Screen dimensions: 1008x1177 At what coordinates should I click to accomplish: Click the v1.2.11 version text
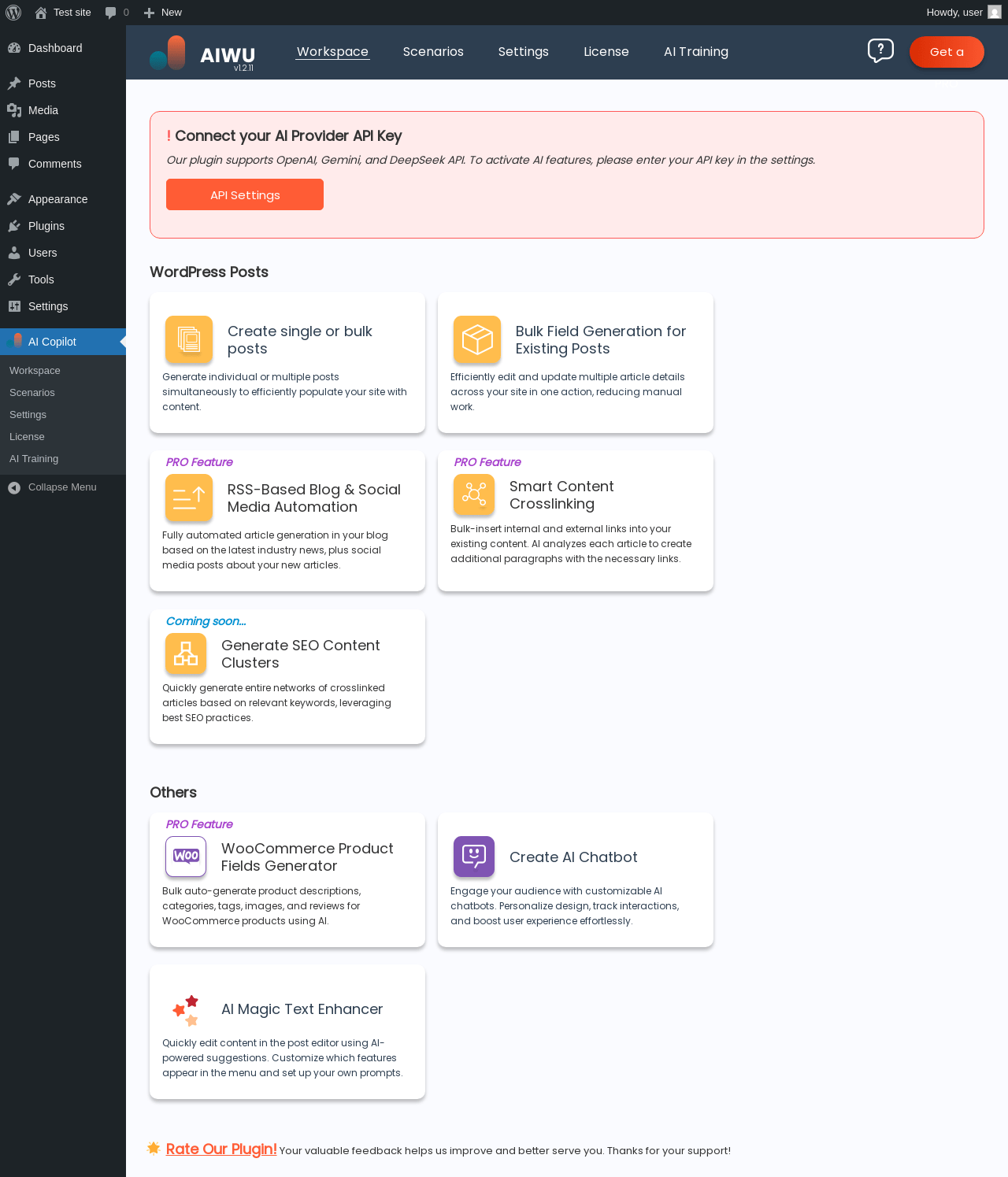pyautogui.click(x=243, y=68)
